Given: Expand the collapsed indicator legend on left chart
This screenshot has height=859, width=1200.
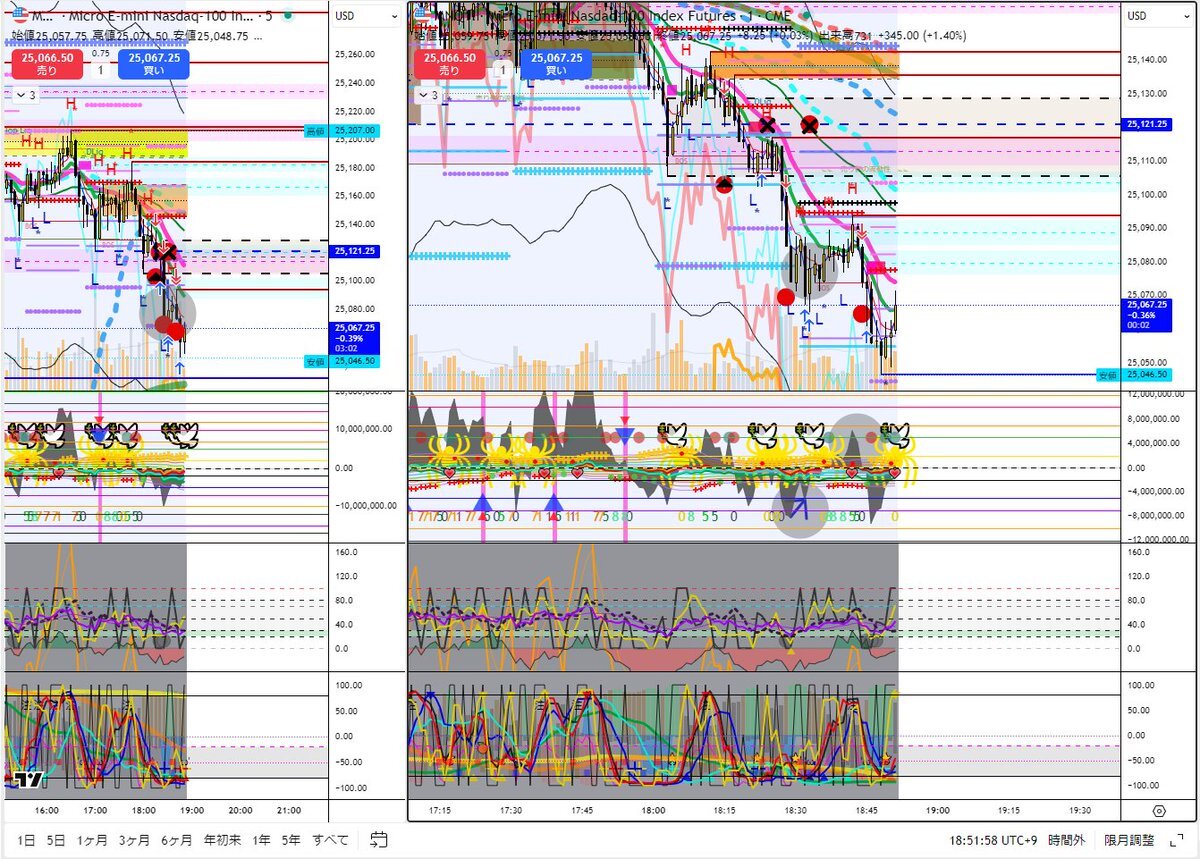Looking at the screenshot, I should click(x=25, y=95).
